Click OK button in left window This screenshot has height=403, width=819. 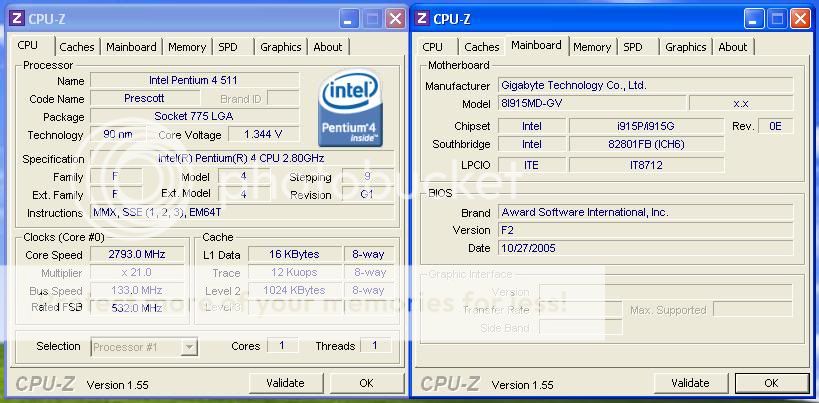(367, 383)
